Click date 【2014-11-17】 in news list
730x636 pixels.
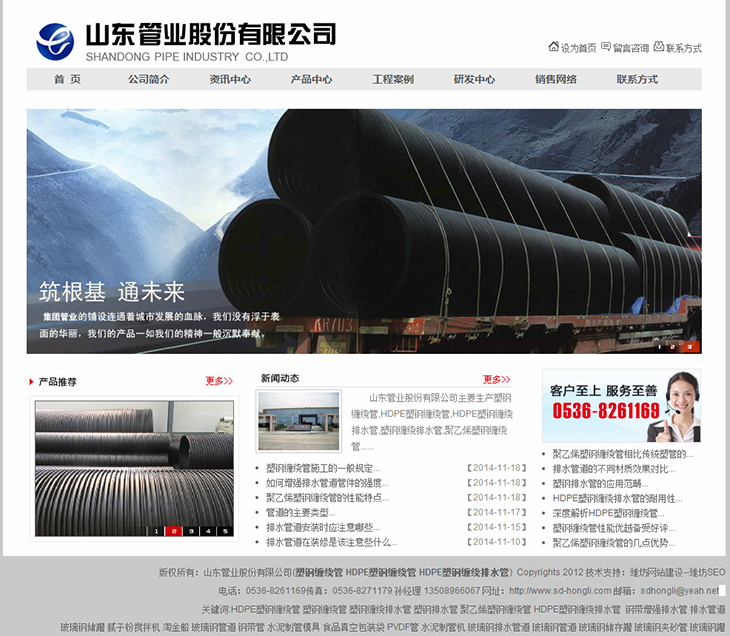click(x=497, y=513)
